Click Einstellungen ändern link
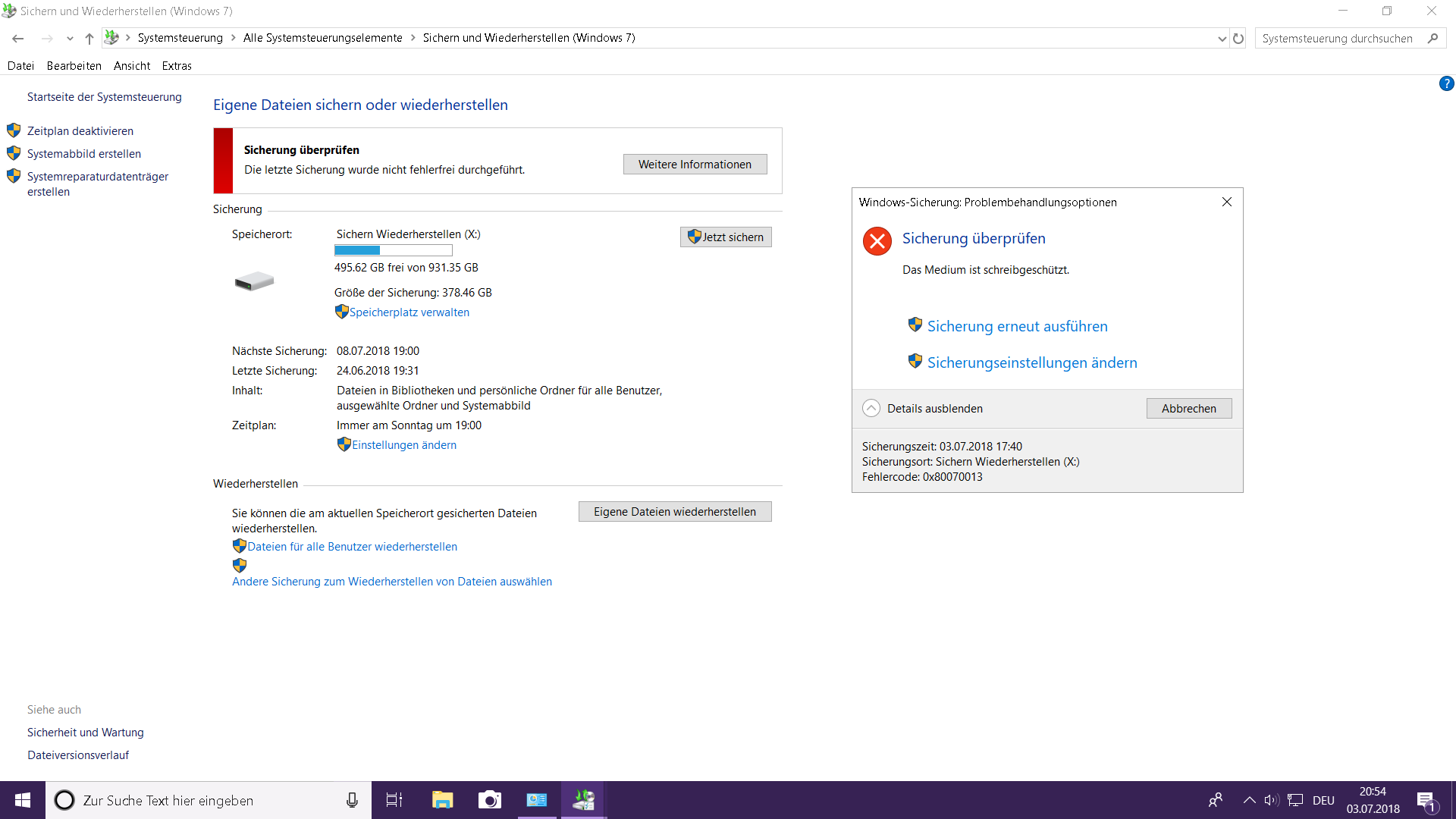The height and width of the screenshot is (819, 1456). click(x=404, y=445)
